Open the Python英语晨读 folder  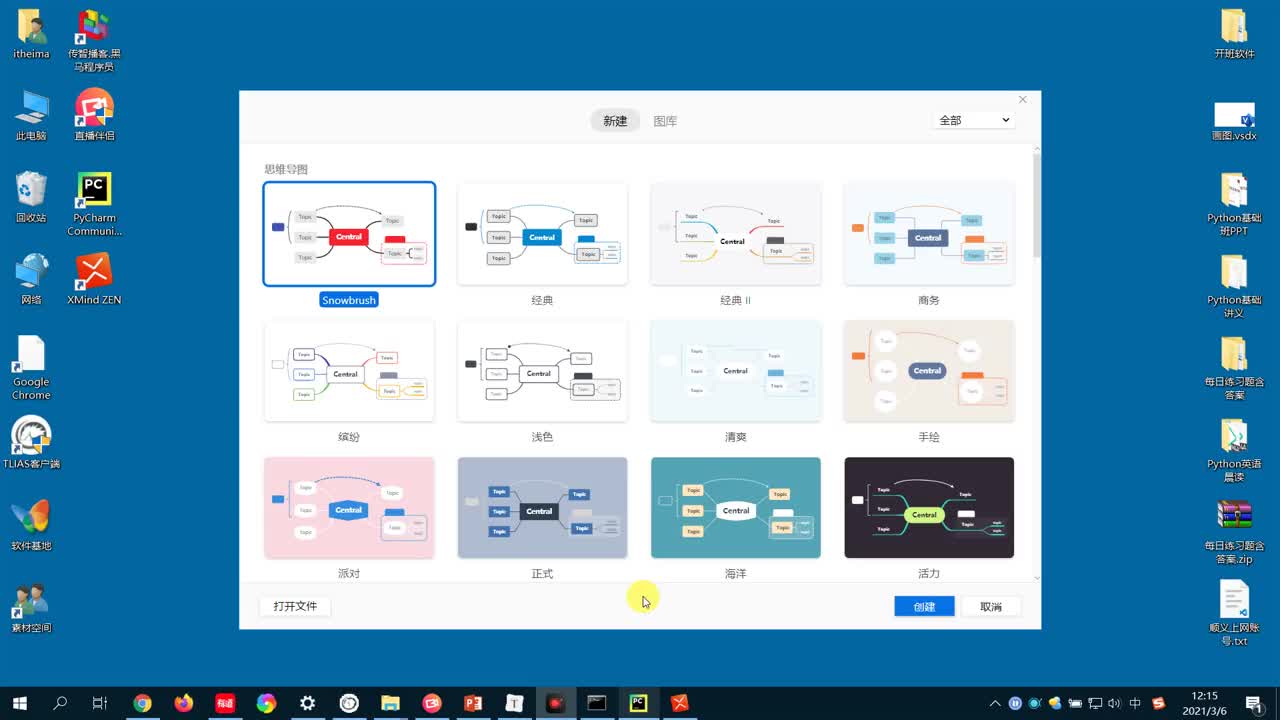point(1234,450)
